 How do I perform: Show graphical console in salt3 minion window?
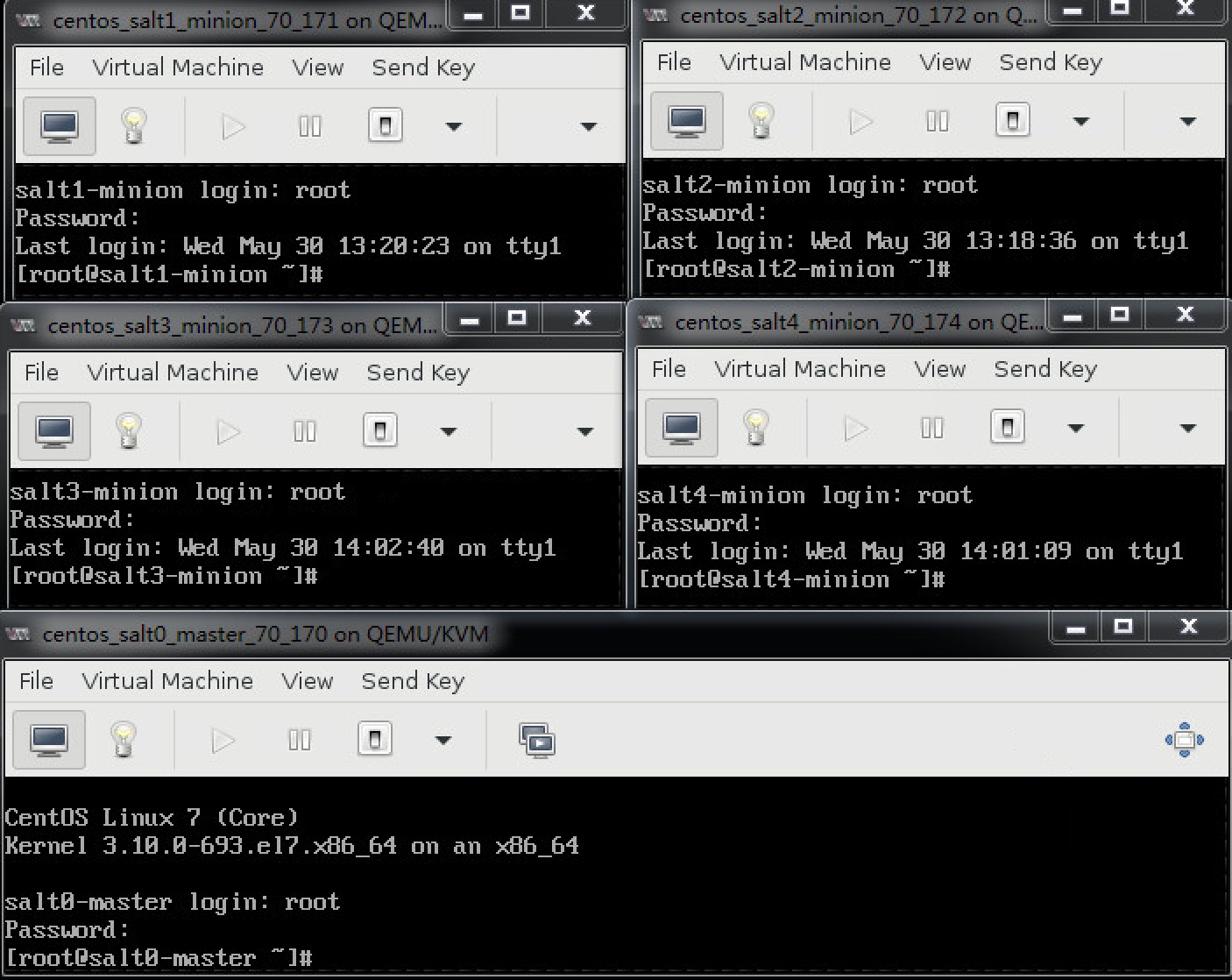[x=54, y=431]
